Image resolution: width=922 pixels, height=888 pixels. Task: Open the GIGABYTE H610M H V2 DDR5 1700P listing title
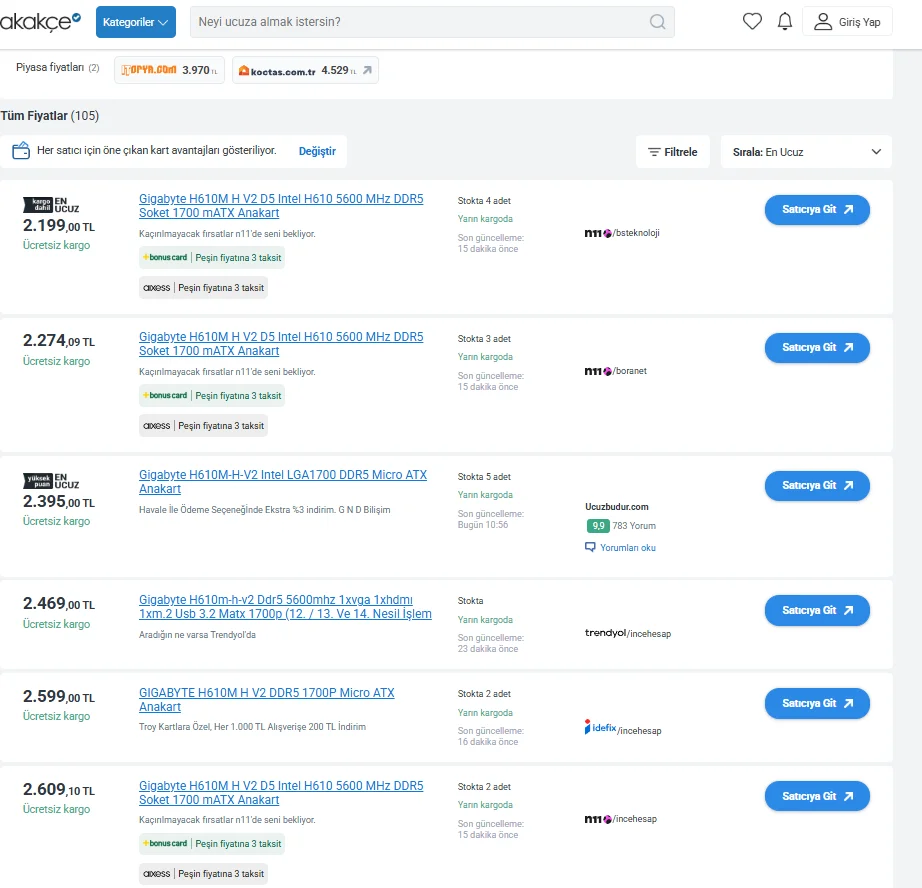pyautogui.click(x=266, y=700)
